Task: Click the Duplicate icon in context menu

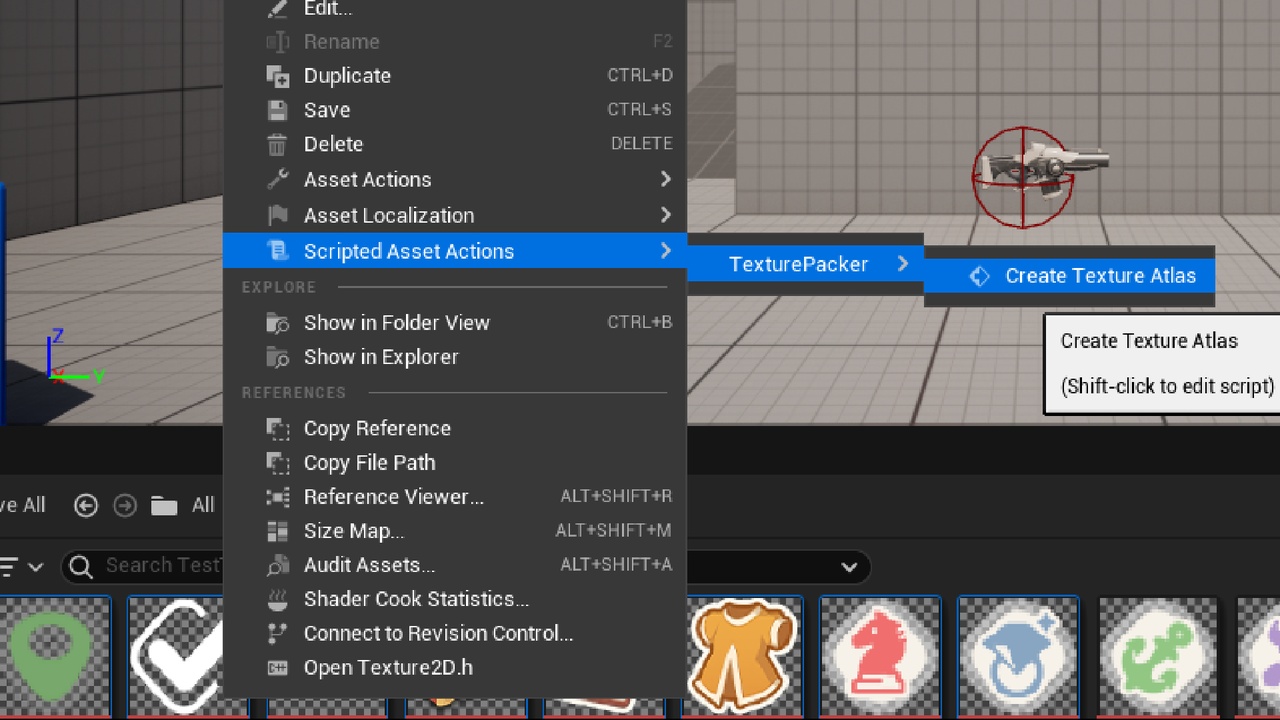Action: point(277,76)
